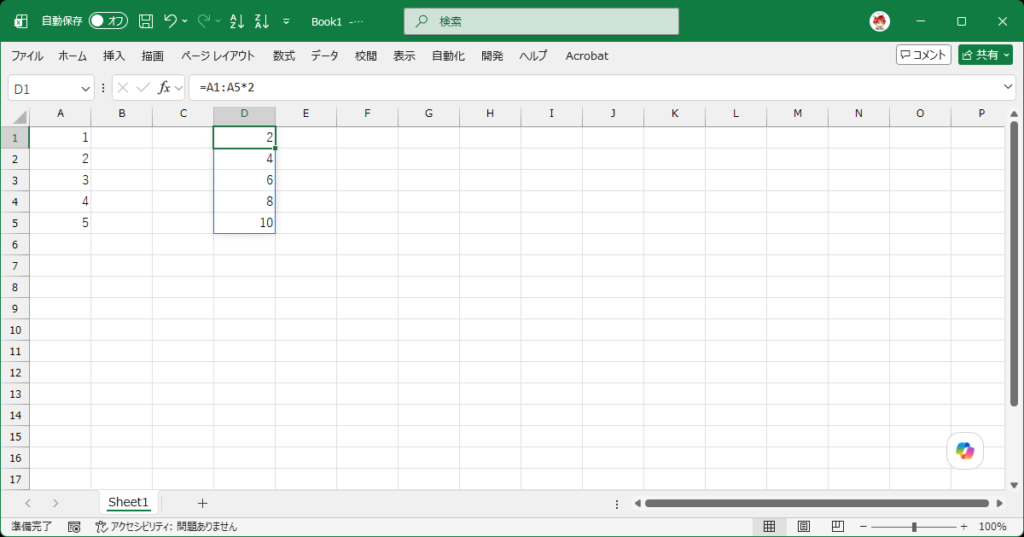1024x537 pixels.
Task: Click the Redo arrow icon
Action: coord(204,21)
